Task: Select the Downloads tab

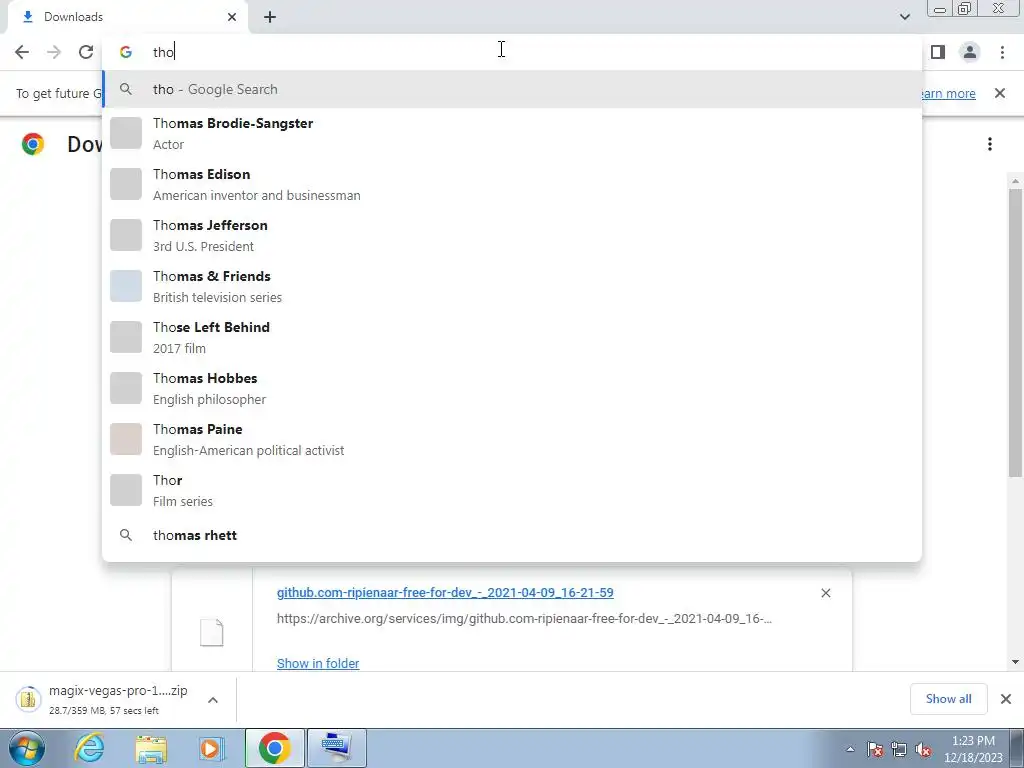Action: [x=127, y=17]
